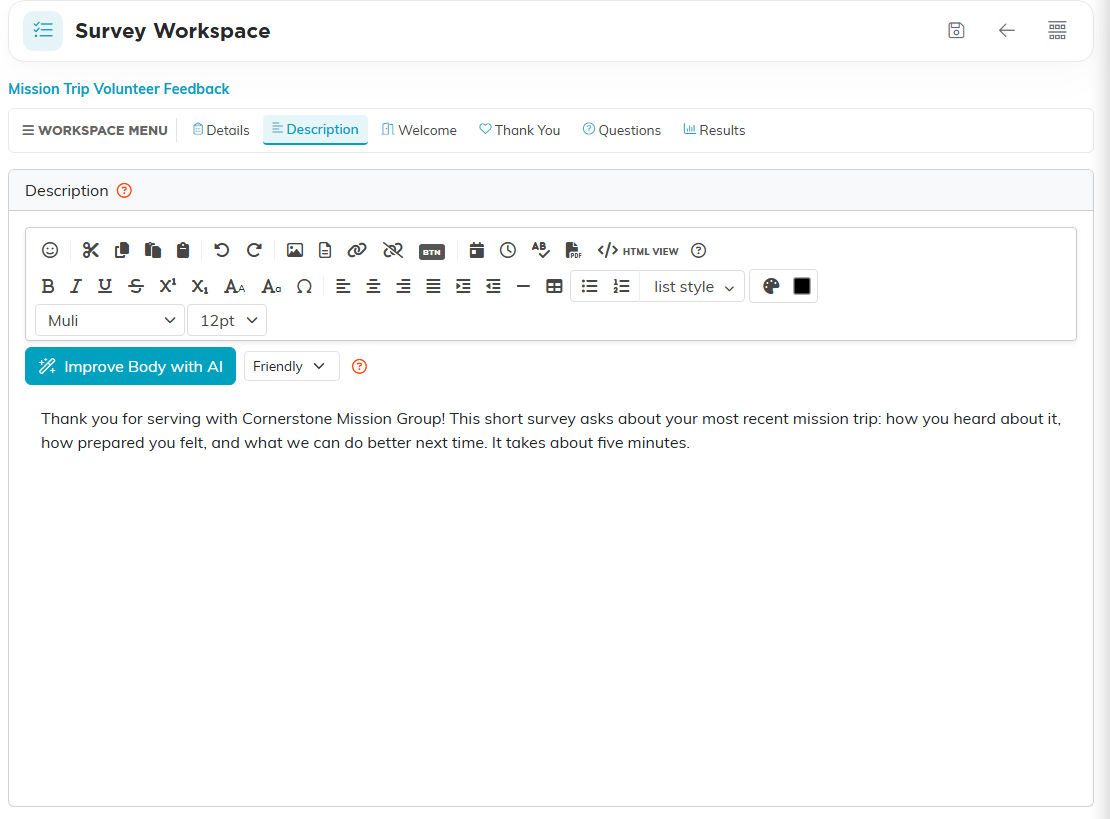
Task: Toggle superscript formatting
Action: tap(168, 286)
